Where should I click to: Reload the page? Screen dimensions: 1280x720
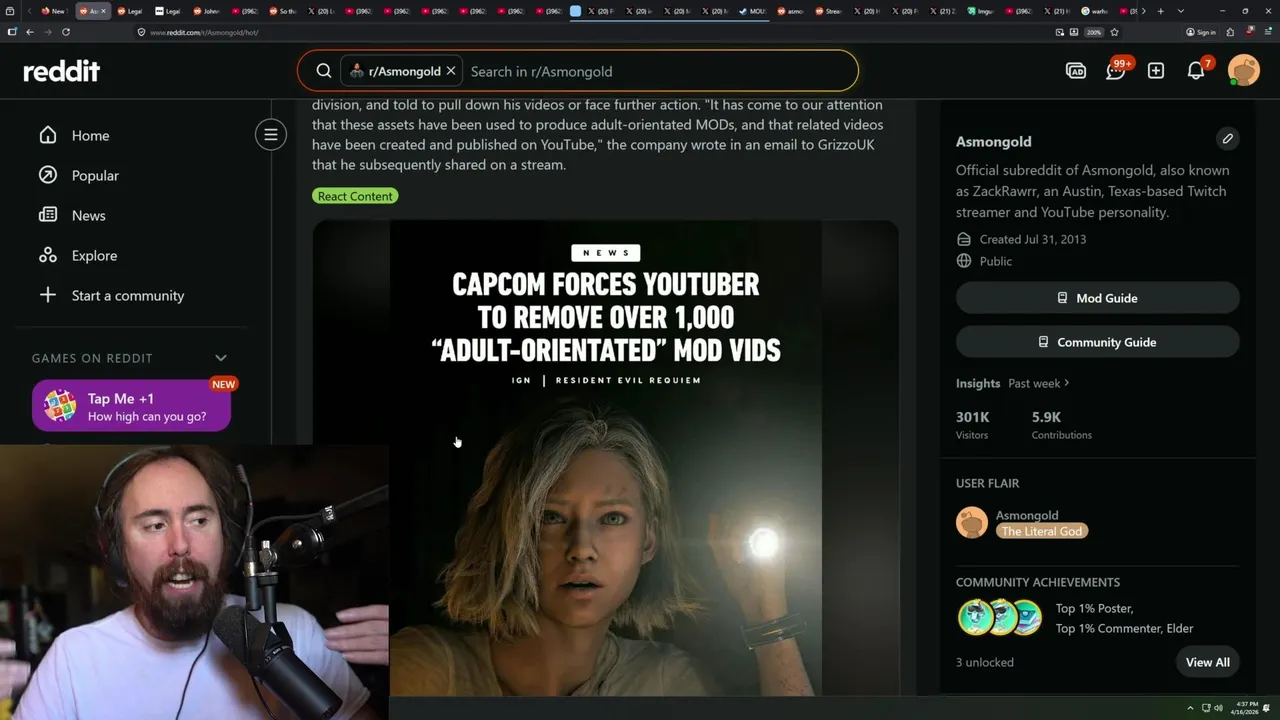pos(66,32)
